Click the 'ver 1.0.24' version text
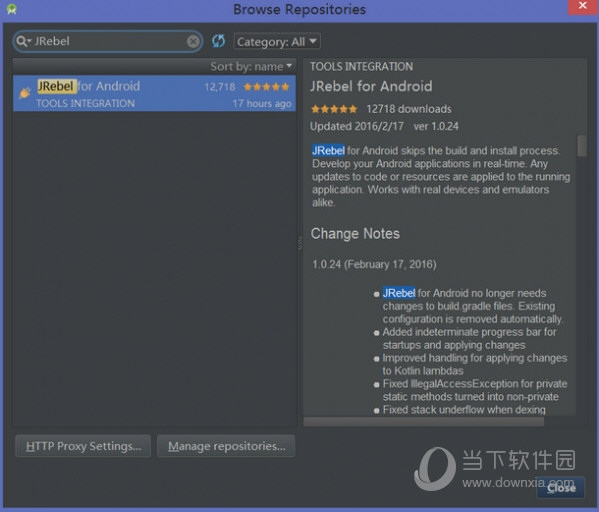599x512 pixels. click(x=436, y=126)
